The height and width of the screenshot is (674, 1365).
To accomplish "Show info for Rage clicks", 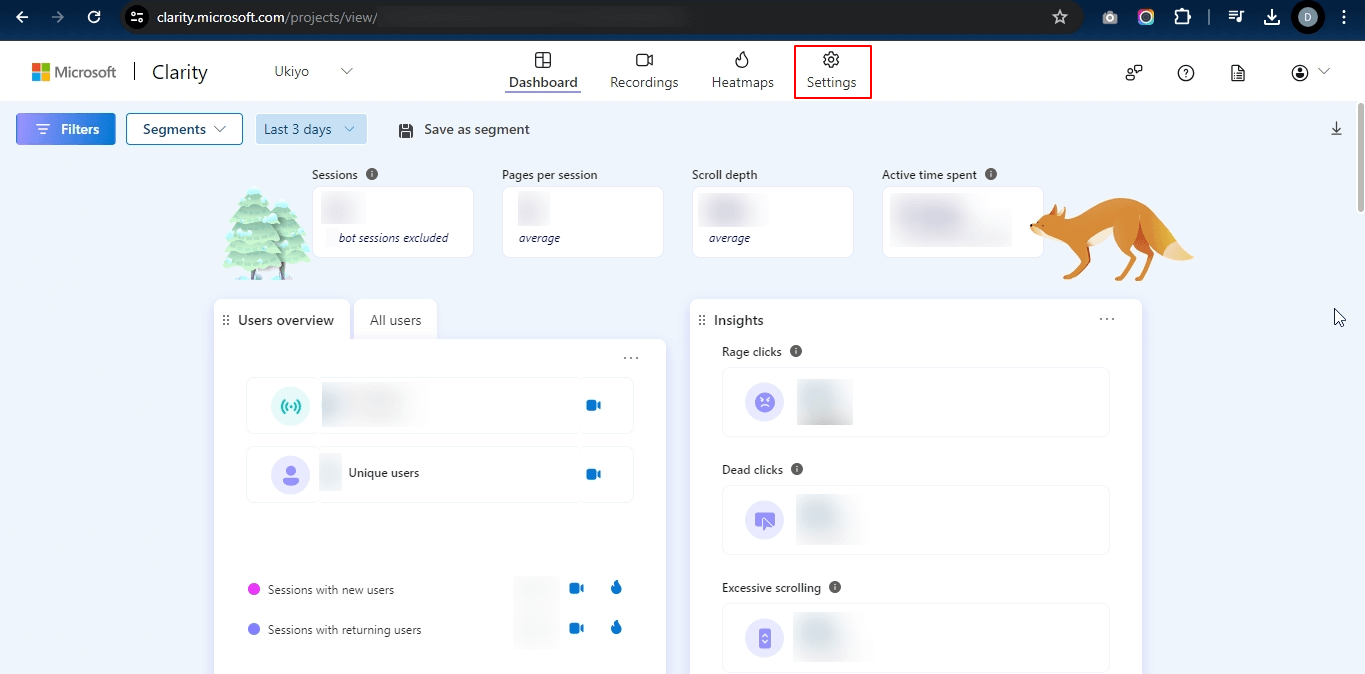I will [796, 351].
